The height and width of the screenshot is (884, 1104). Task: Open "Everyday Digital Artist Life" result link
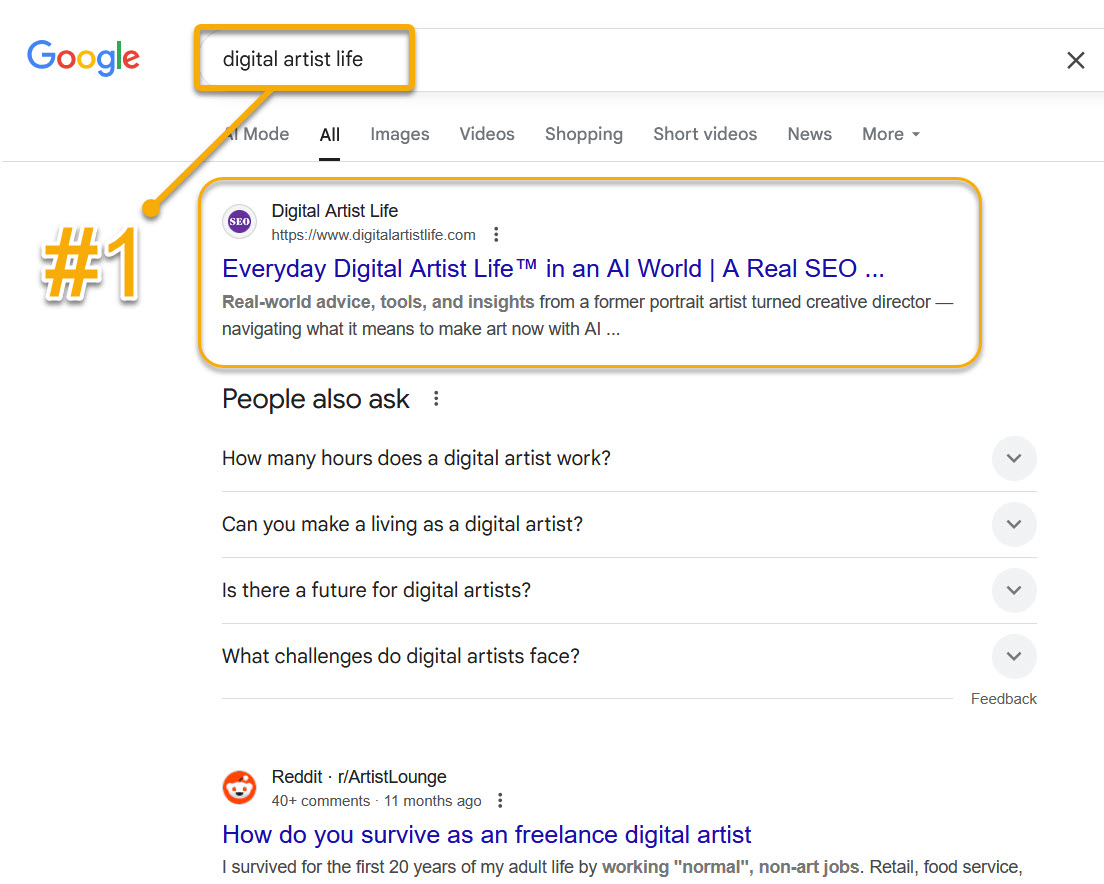click(x=553, y=269)
